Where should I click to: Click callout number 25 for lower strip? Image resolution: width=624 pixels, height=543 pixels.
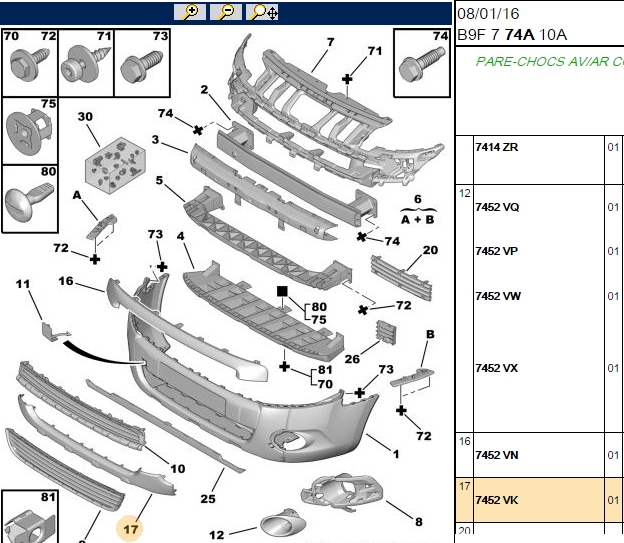click(208, 498)
